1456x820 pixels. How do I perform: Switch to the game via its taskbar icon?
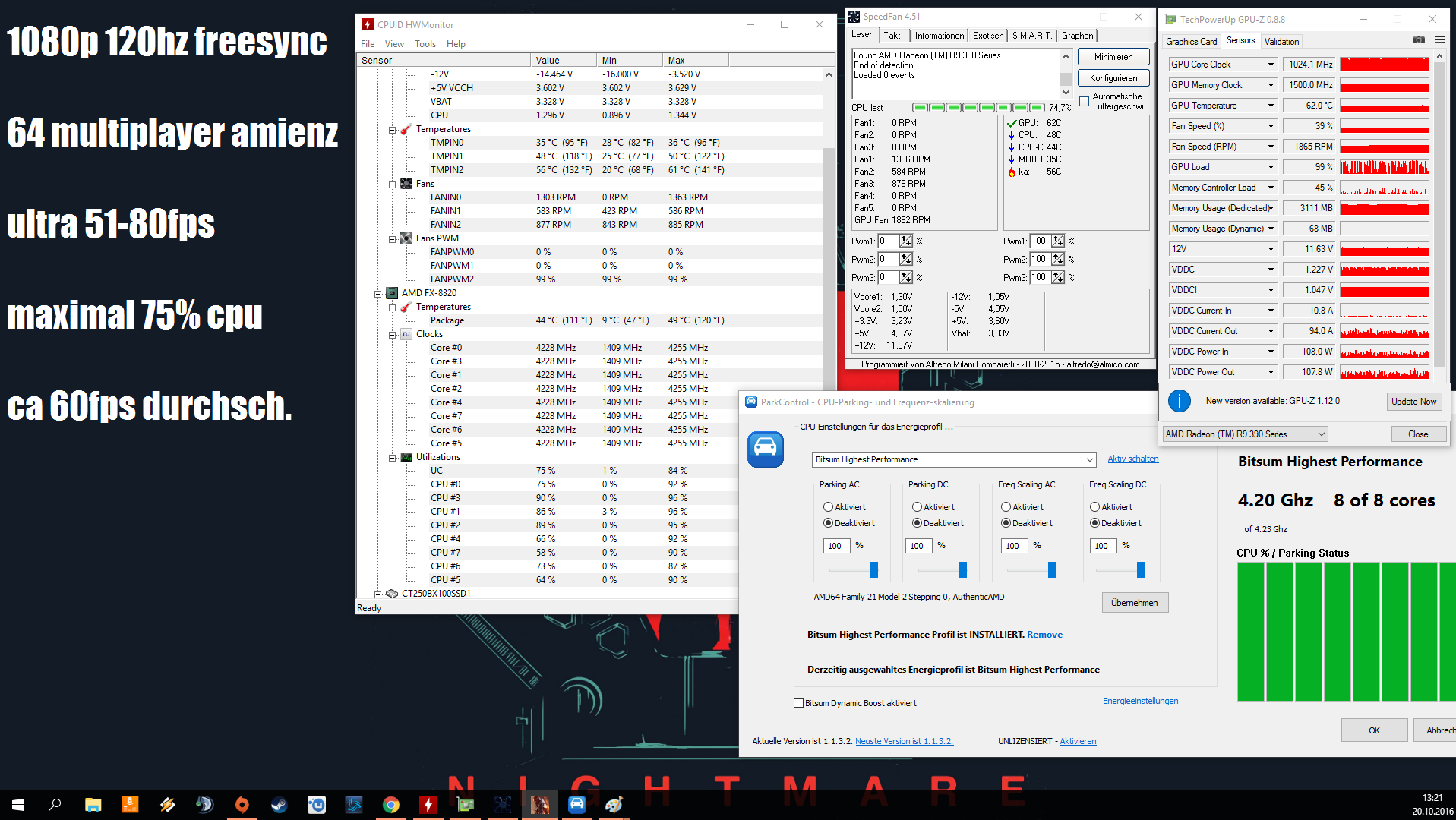tap(539, 805)
